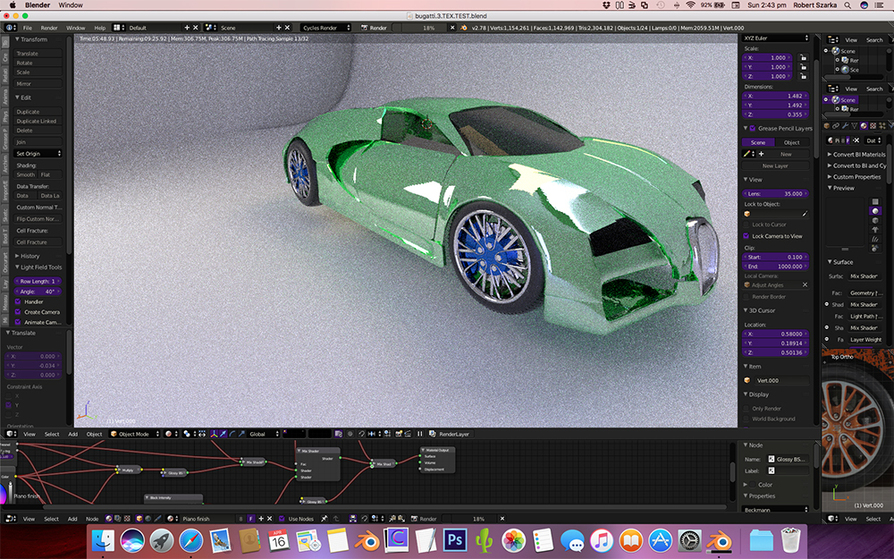The image size is (894, 559).
Task: Toggle the Use Nodes checkbox
Action: [x=282, y=519]
